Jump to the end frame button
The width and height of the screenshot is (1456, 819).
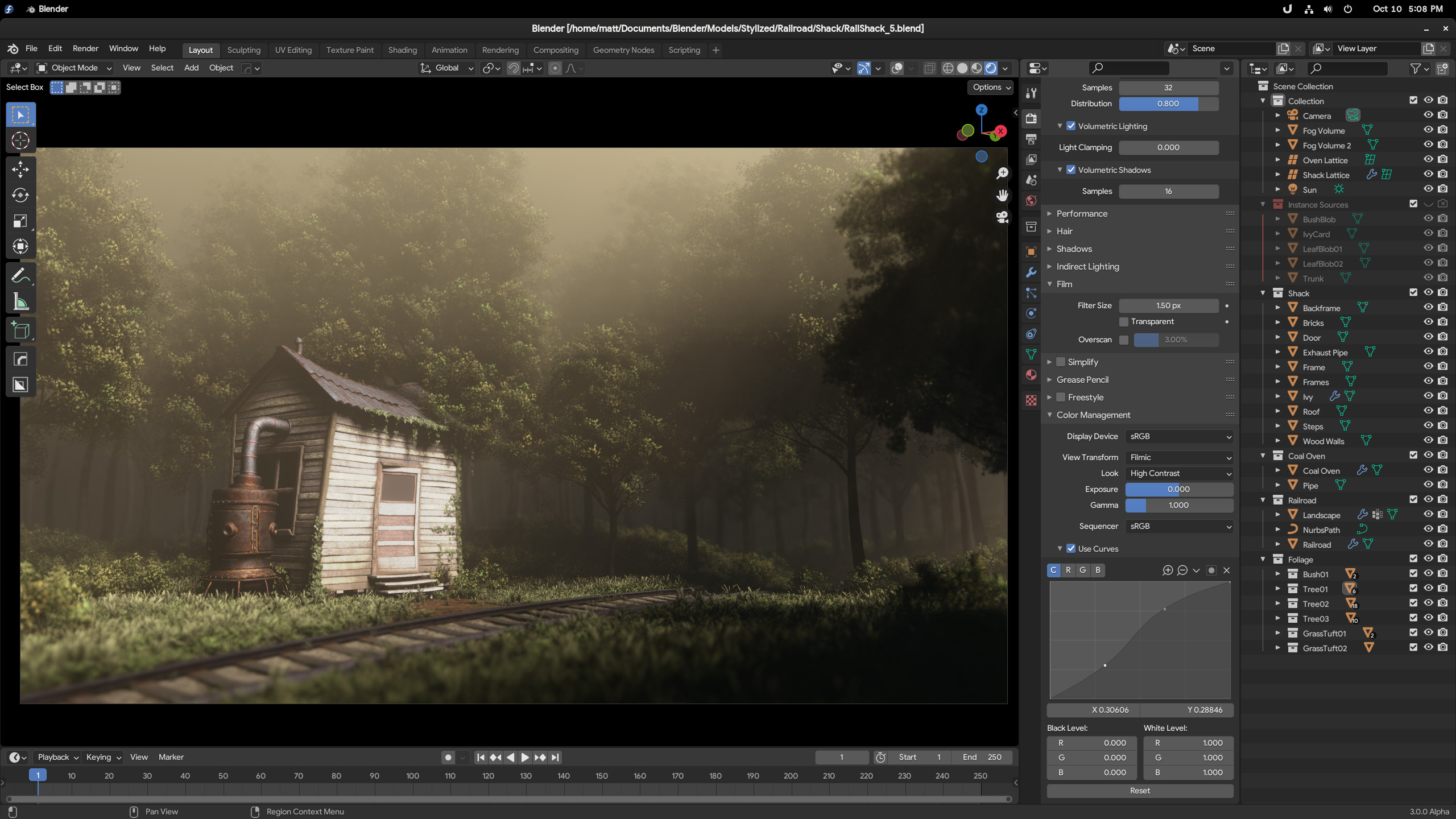pyautogui.click(x=555, y=758)
